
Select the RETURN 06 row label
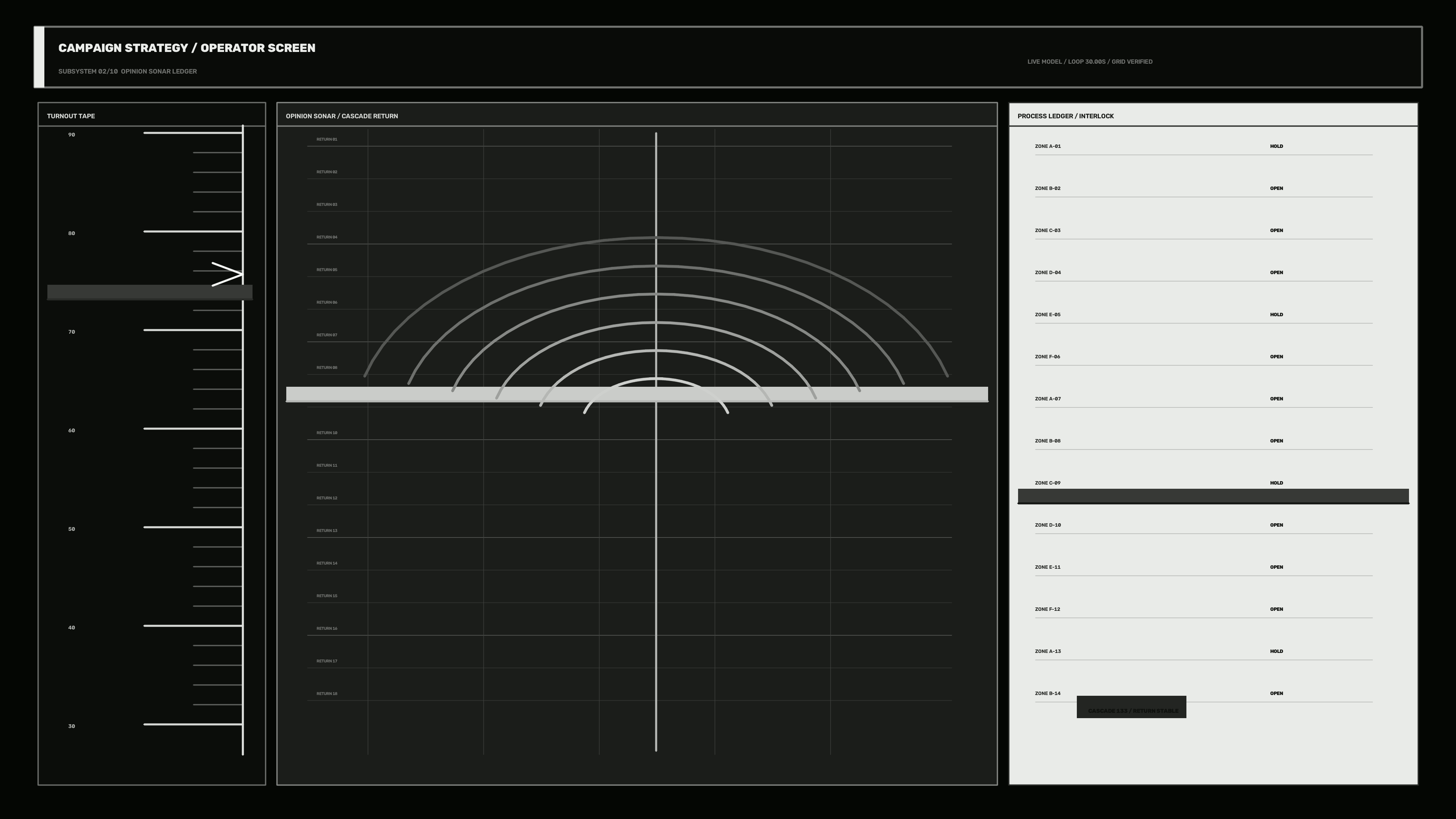[x=327, y=303]
